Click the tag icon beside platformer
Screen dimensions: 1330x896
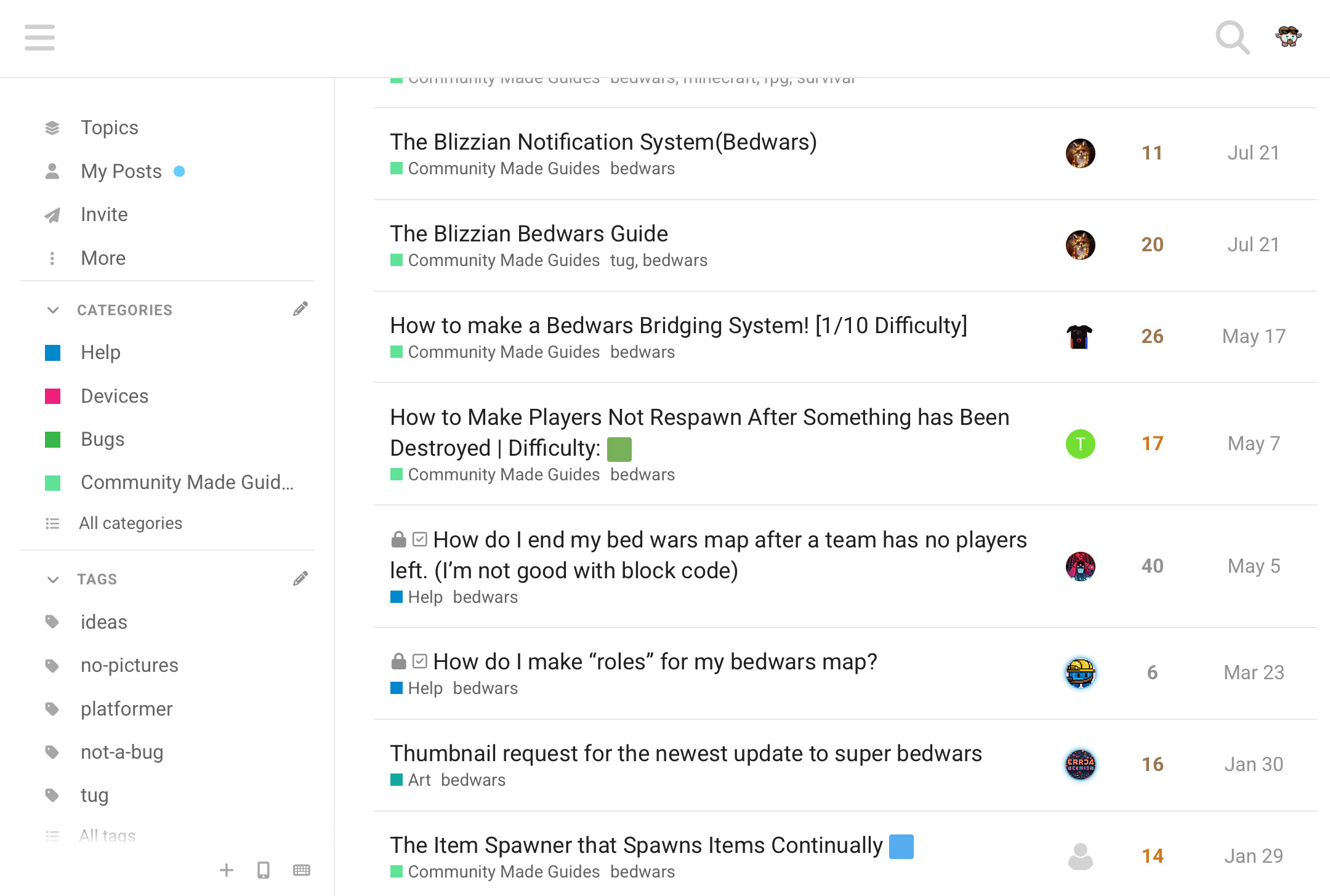pyautogui.click(x=52, y=709)
